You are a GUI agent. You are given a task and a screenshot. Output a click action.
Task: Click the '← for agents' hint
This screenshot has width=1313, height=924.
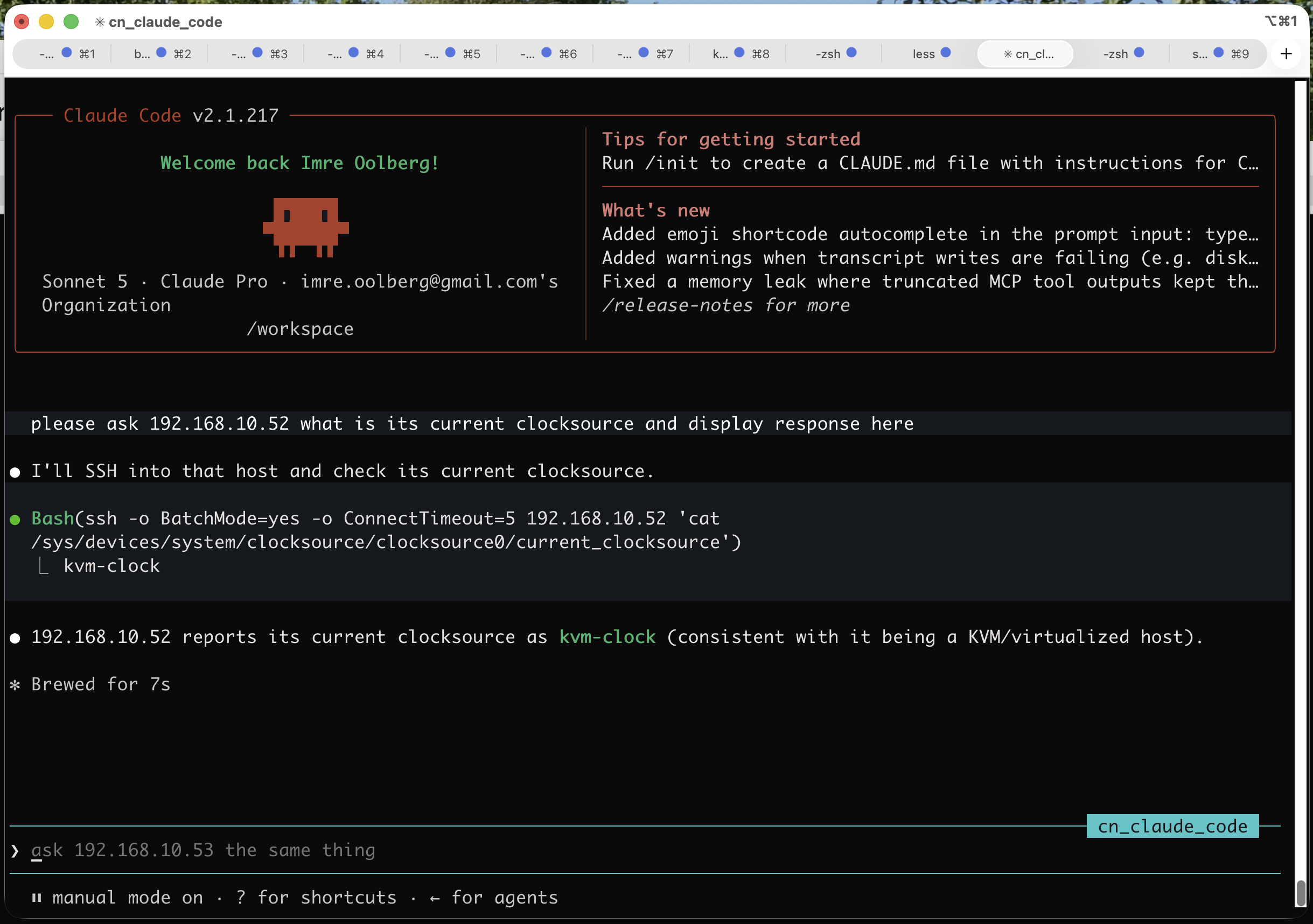(493, 898)
